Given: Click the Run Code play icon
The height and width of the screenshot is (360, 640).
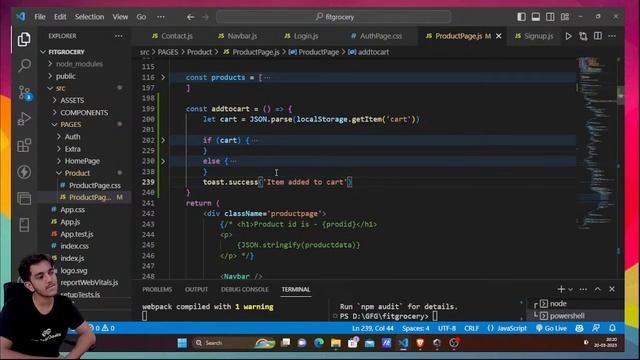Looking at the screenshot, I should (568, 36).
